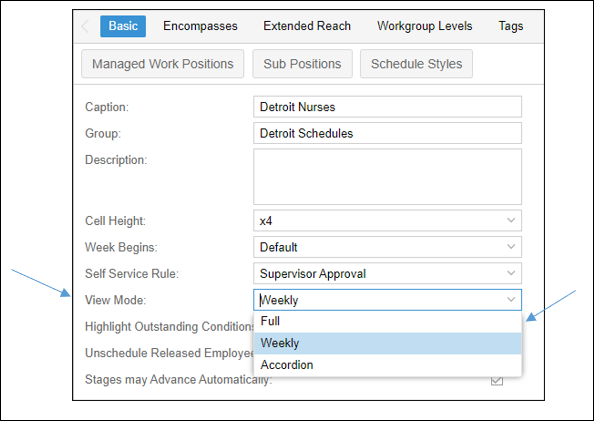594x421 pixels.
Task: Open Sub Positions
Action: pos(302,64)
